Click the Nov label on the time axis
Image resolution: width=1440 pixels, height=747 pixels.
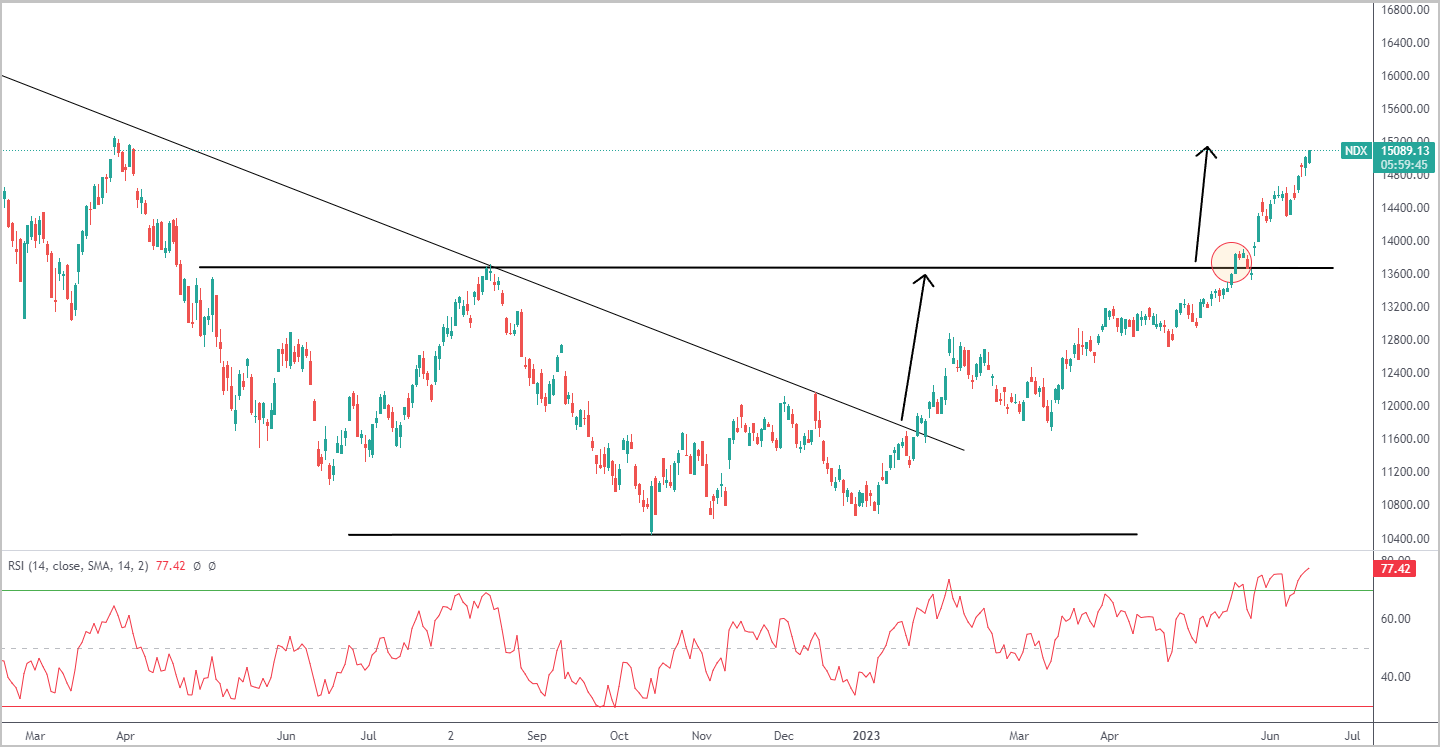[702, 736]
